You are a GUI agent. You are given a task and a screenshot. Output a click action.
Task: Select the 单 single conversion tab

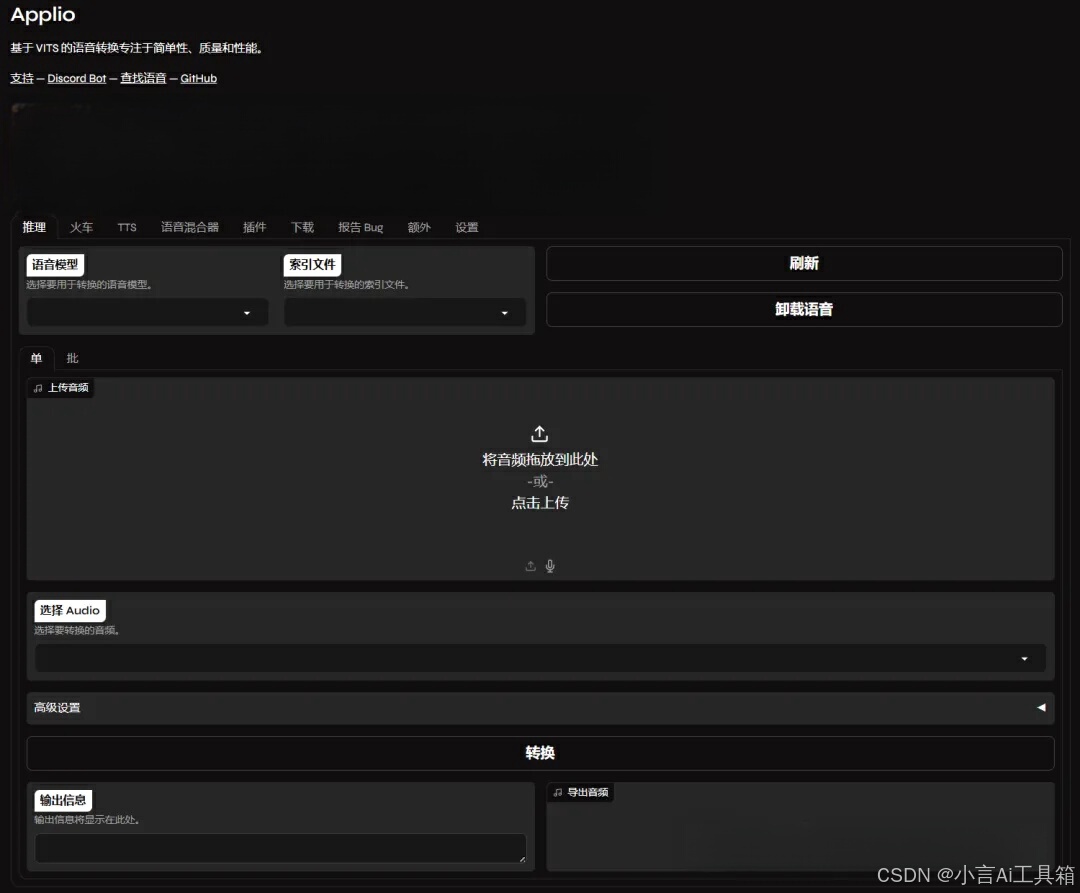37,358
